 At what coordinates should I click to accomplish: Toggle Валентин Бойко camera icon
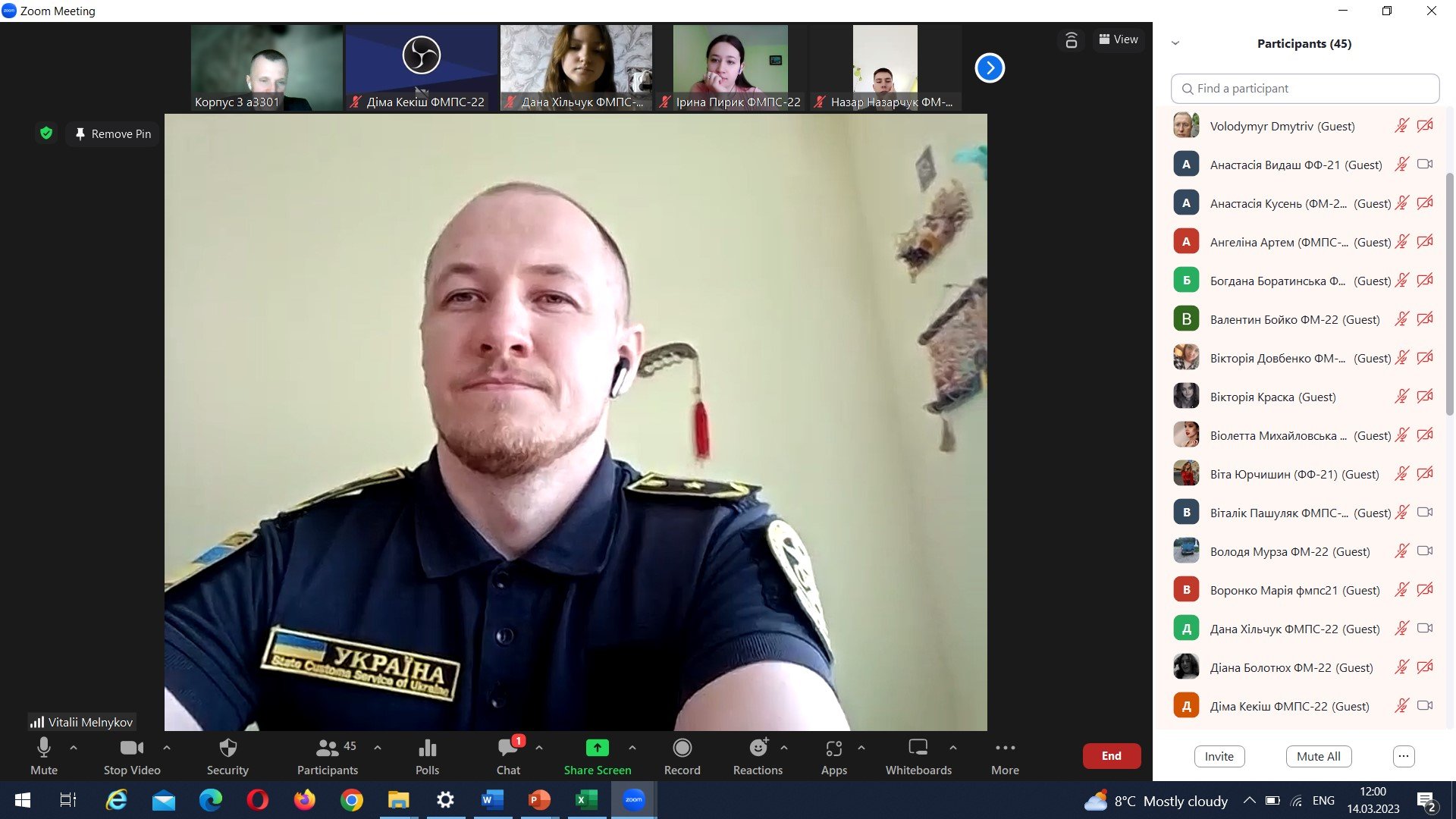click(x=1425, y=319)
